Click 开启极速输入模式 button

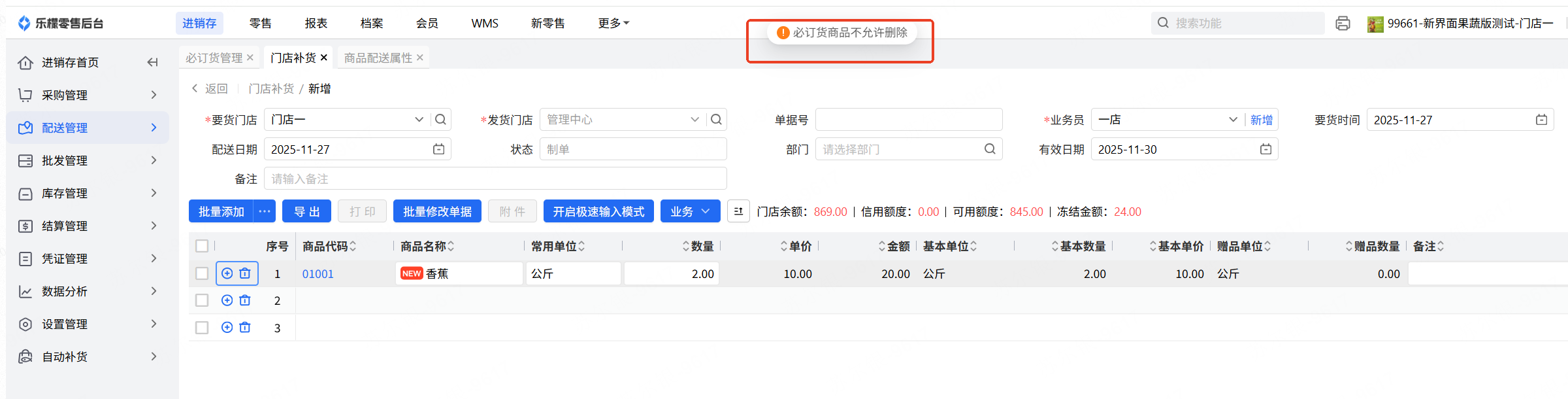point(598,211)
